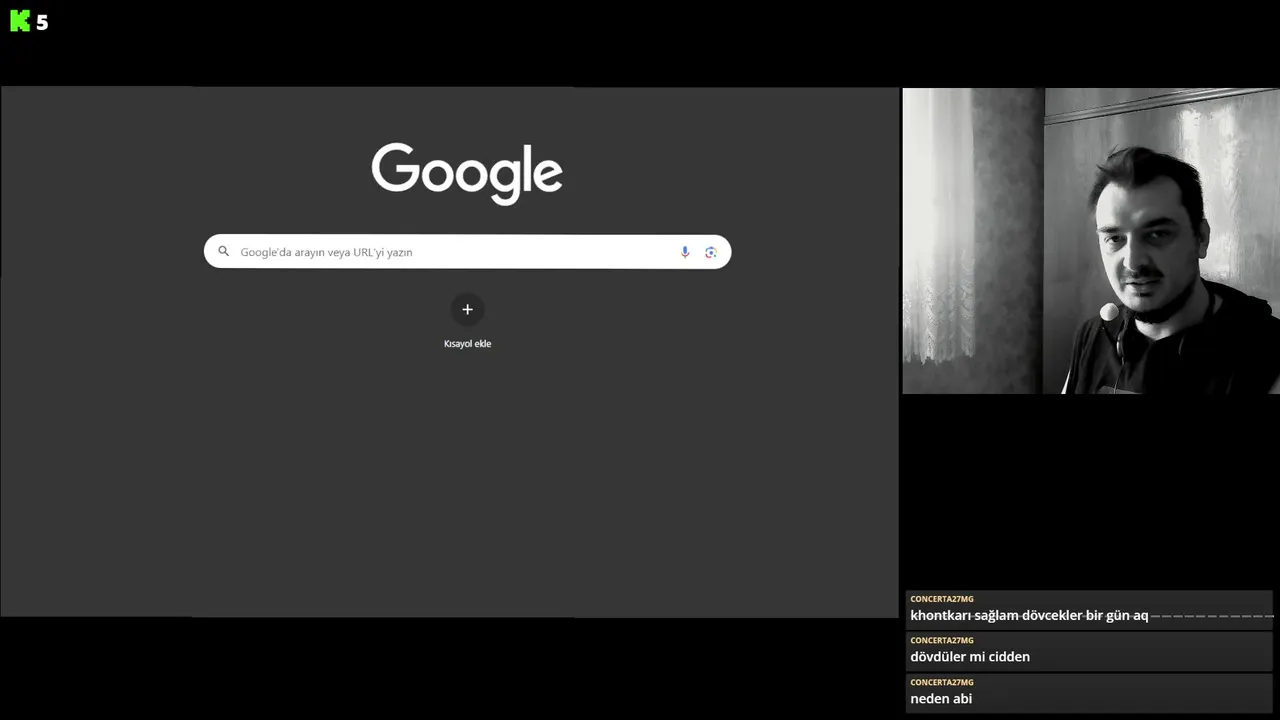Click CONCERTA27MG username above 'neden abi'
The width and height of the screenshot is (1280, 720).
[941, 683]
